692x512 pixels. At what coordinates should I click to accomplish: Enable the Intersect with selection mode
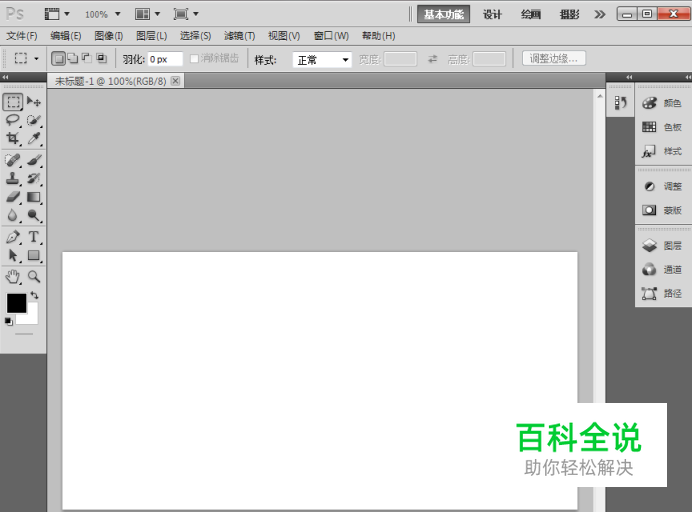click(101, 59)
